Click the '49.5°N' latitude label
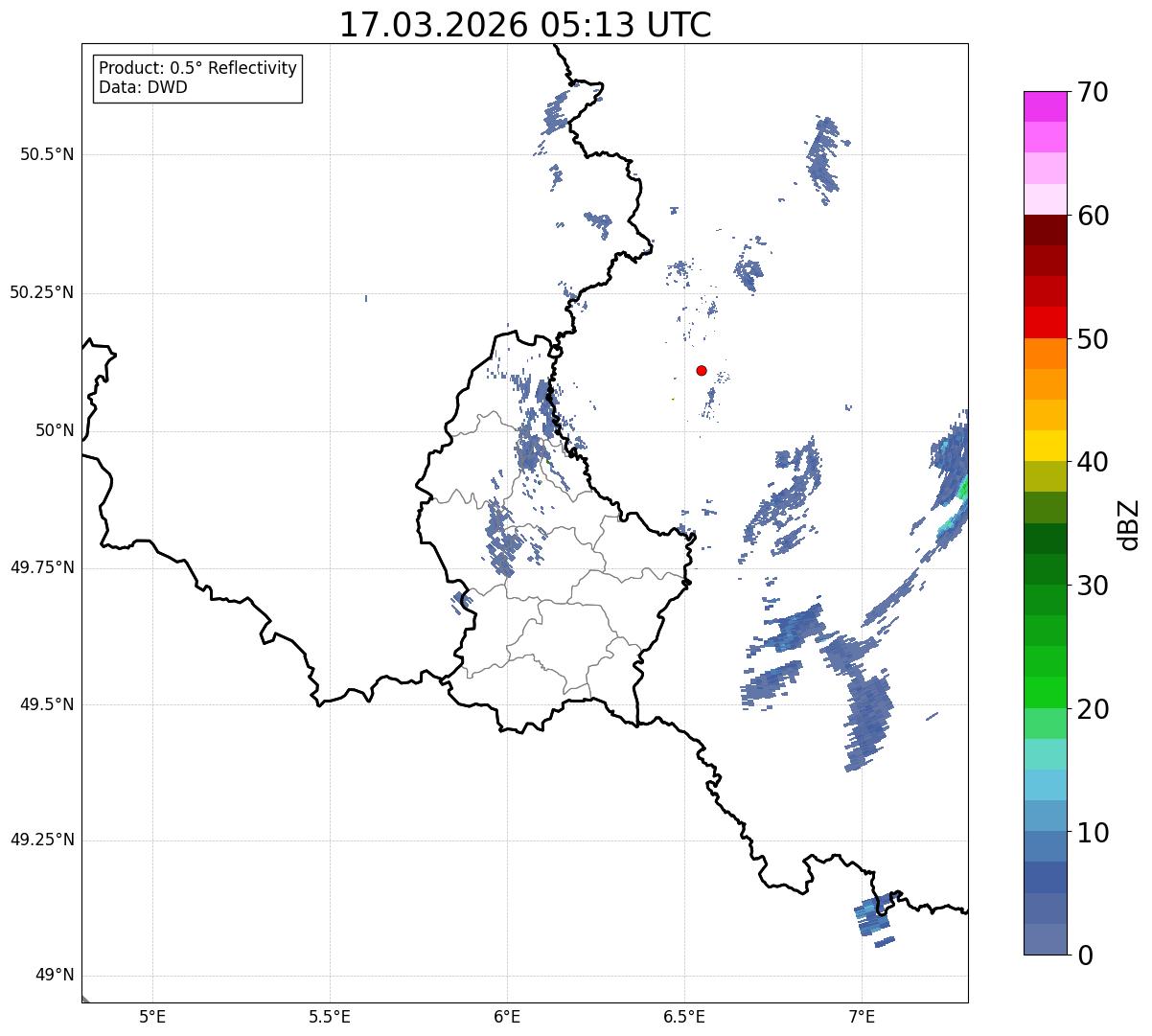Screen dimensions: 1152x1036 pyautogui.click(x=47, y=704)
